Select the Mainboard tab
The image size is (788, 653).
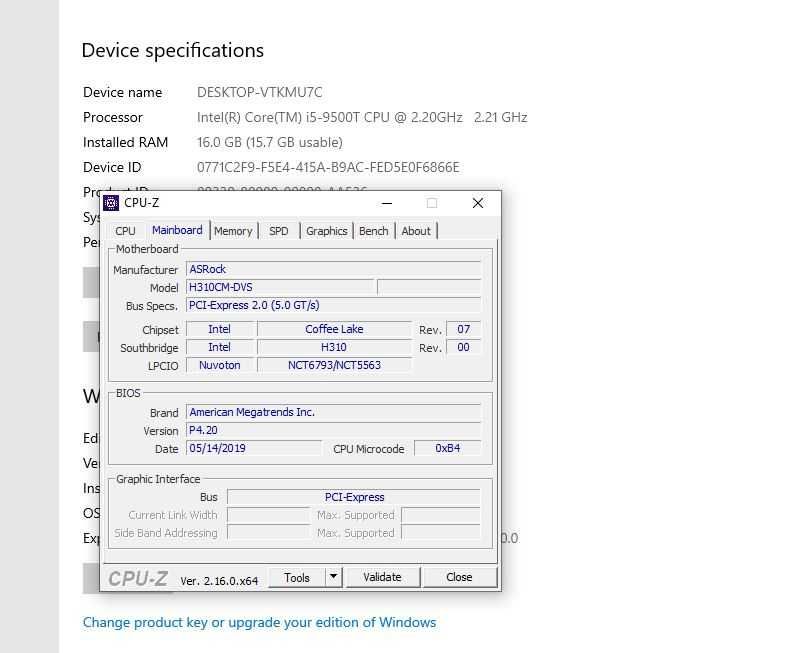177,230
